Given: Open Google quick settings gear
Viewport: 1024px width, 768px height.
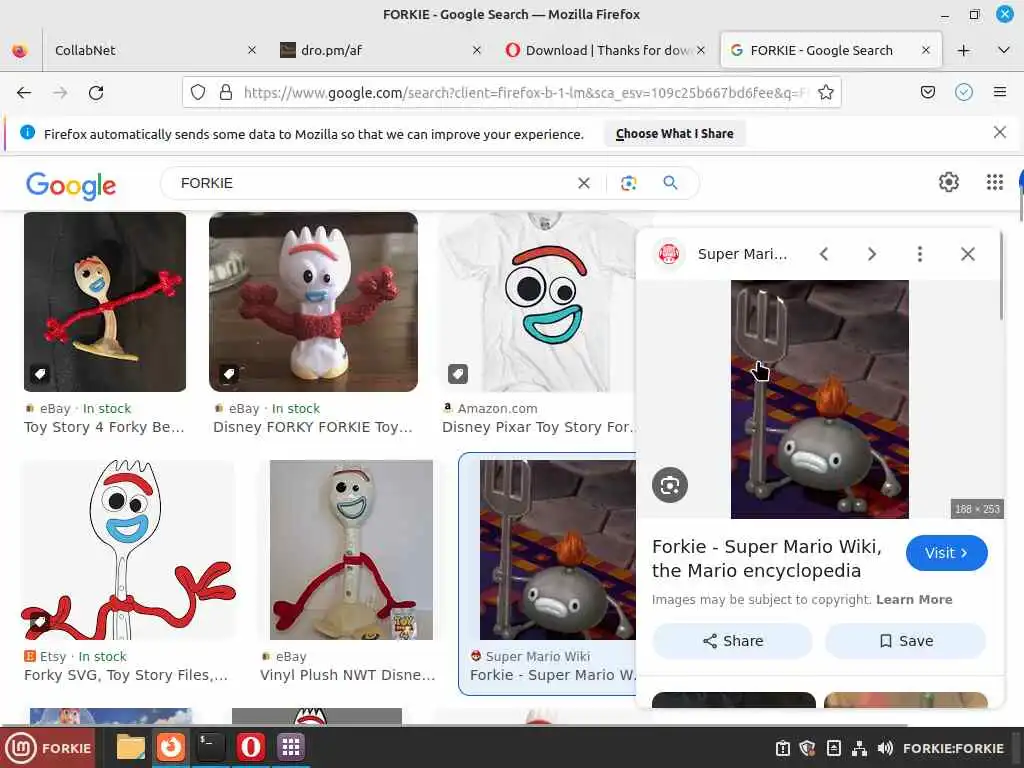Looking at the screenshot, I should click(948, 182).
